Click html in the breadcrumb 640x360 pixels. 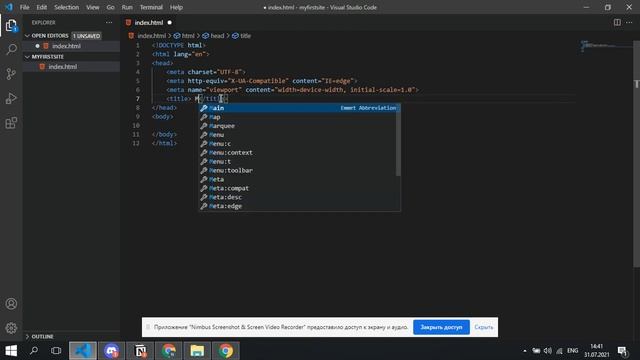[188, 36]
